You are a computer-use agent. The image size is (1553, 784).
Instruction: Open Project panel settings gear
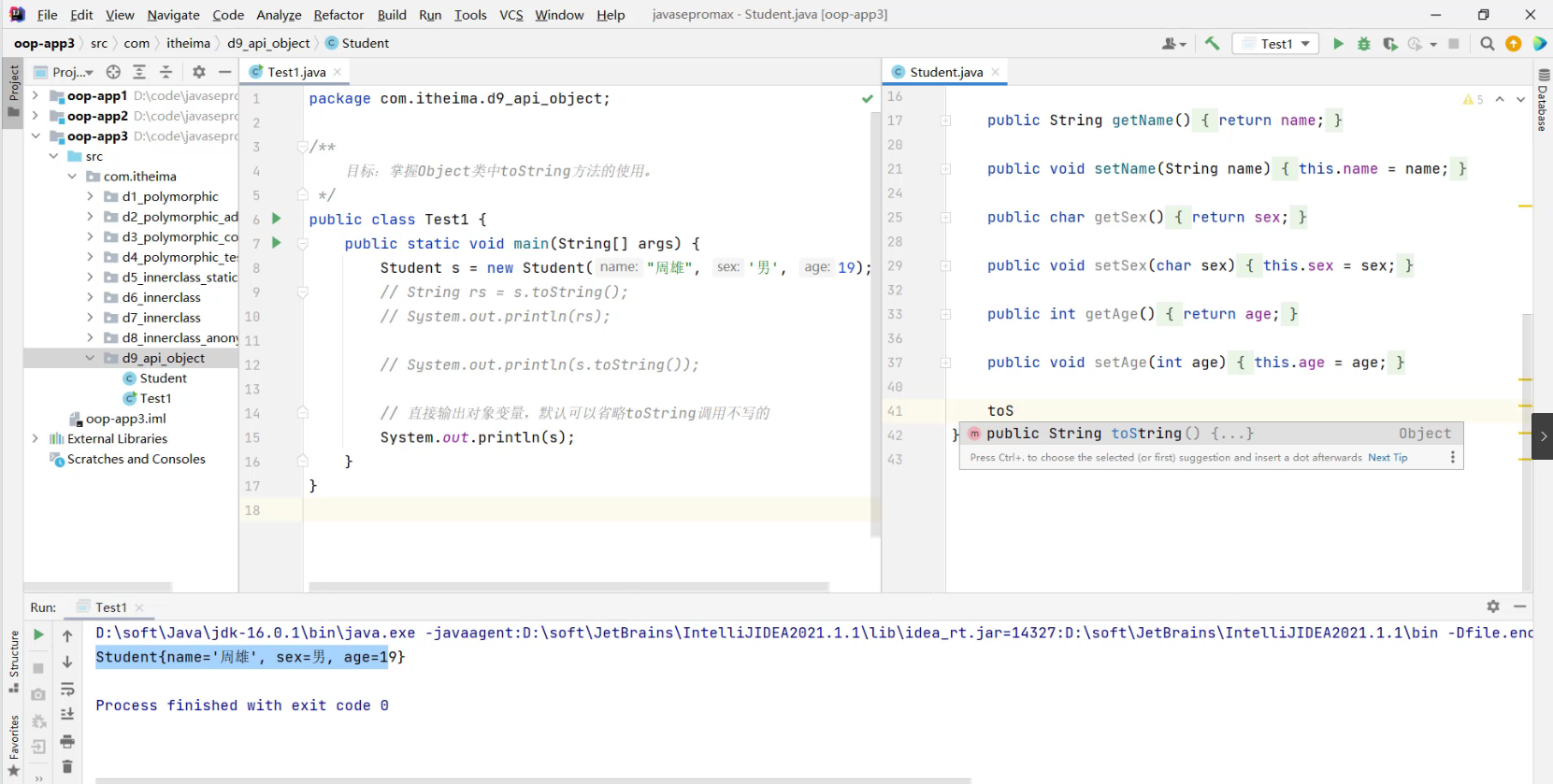[x=199, y=72]
